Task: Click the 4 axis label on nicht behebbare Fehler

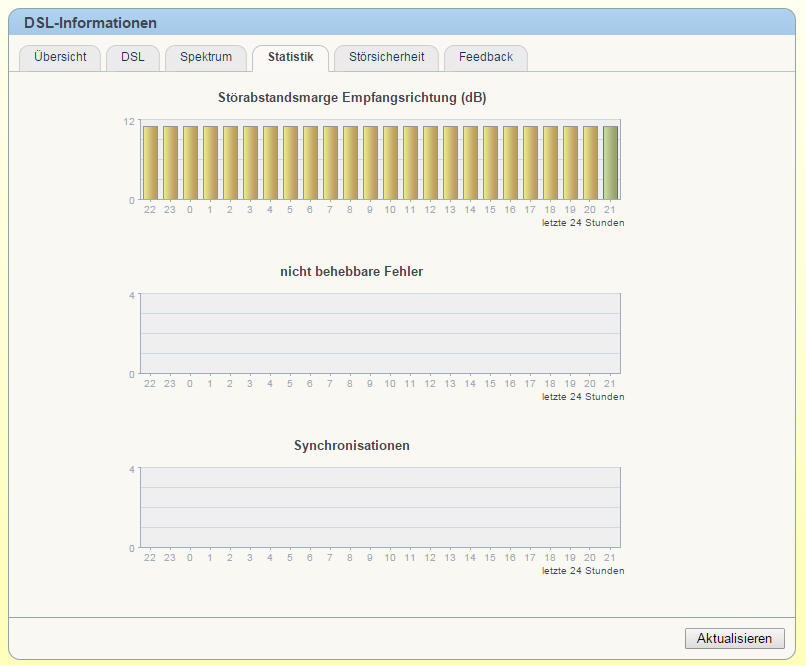Action: point(132,295)
